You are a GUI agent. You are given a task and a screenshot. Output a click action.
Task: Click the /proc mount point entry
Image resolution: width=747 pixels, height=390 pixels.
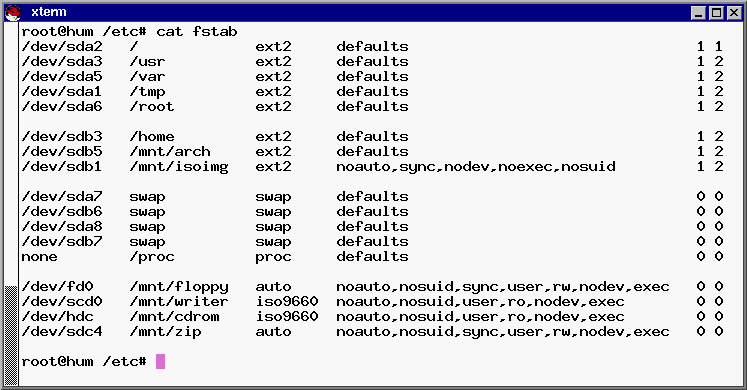[x=152, y=257]
